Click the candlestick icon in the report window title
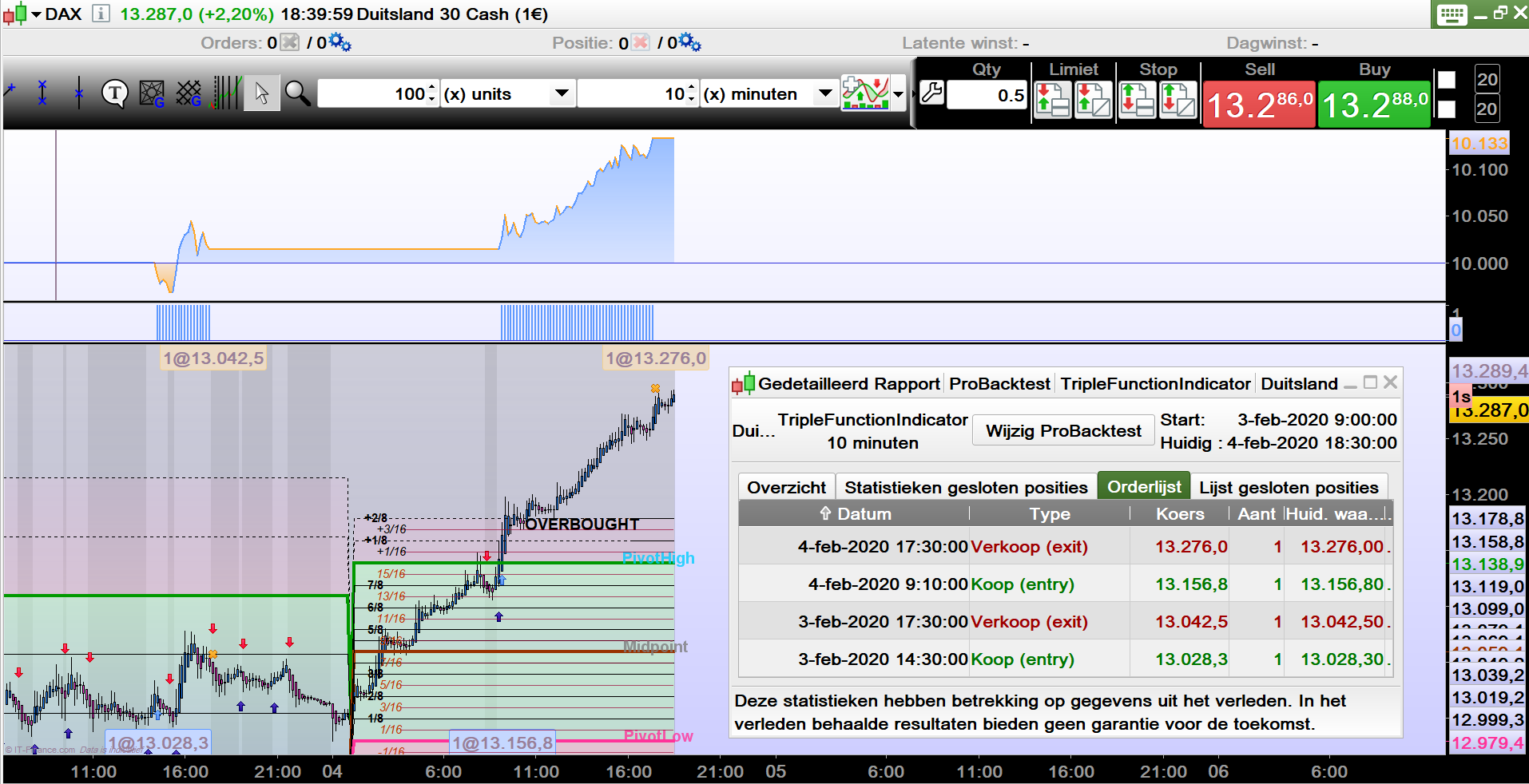This screenshot has height=784, width=1529. point(743,384)
